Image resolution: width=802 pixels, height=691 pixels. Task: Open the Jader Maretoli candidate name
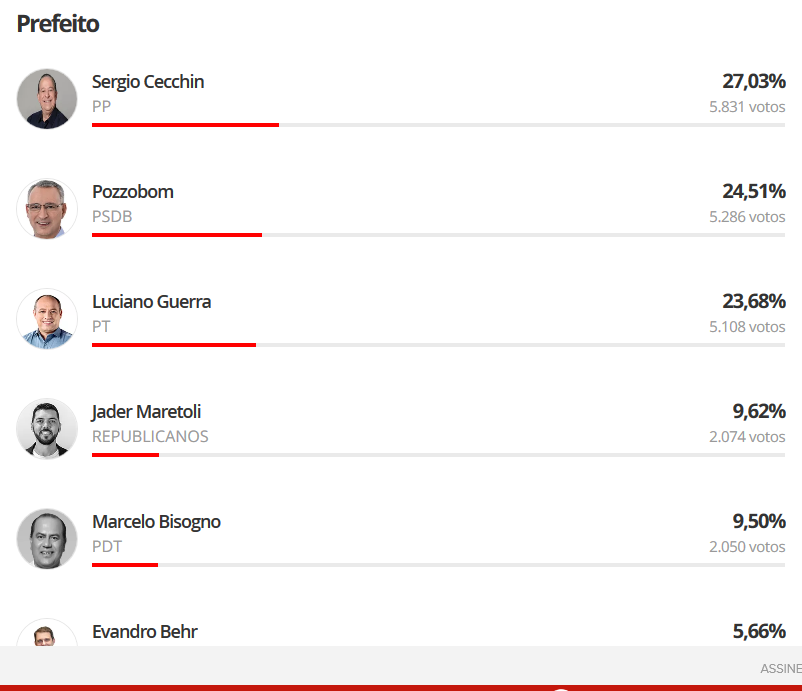[146, 412]
